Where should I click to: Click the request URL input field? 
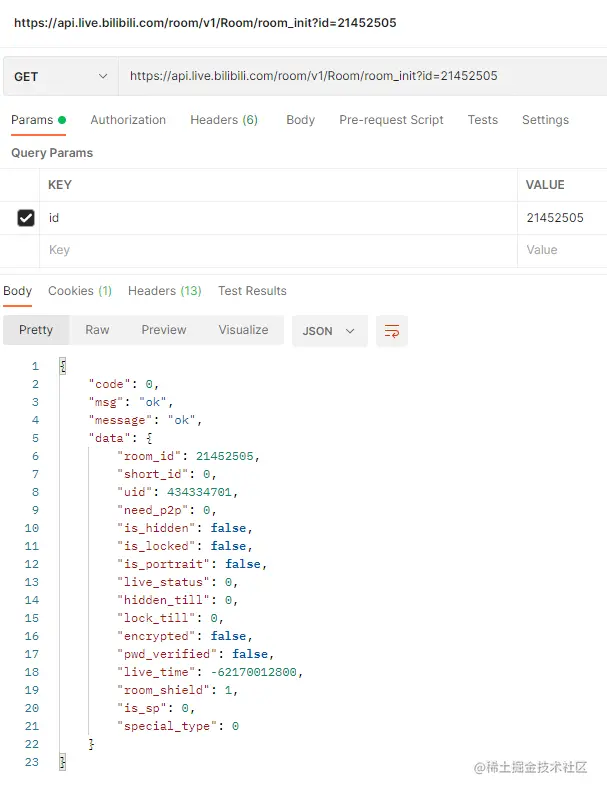pos(362,76)
